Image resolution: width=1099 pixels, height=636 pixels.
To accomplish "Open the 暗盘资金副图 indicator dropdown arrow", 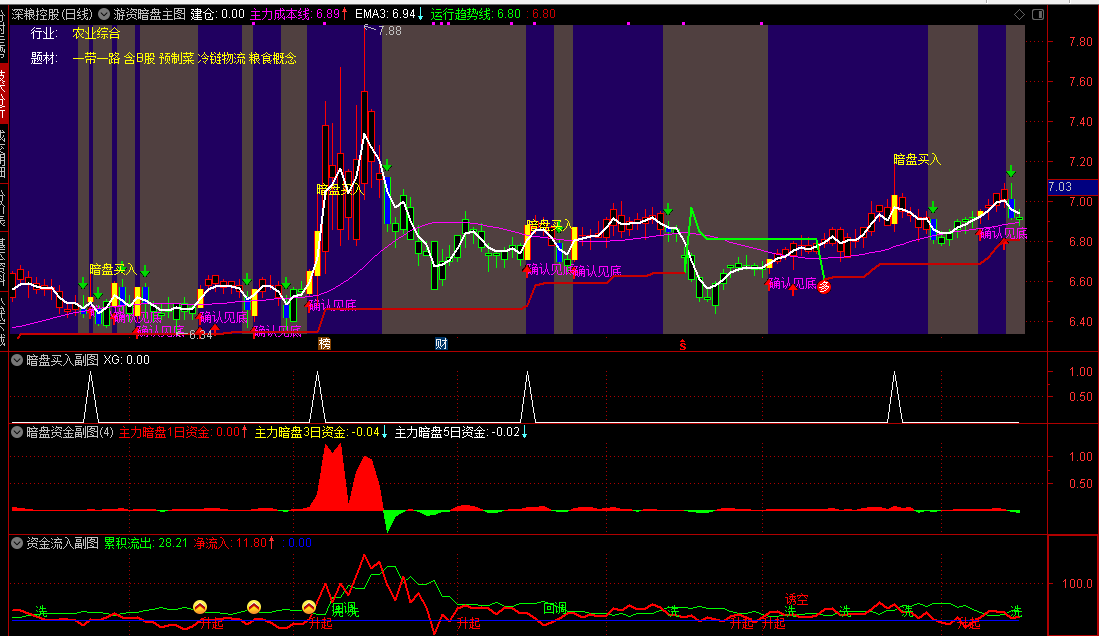I will [x=18, y=432].
